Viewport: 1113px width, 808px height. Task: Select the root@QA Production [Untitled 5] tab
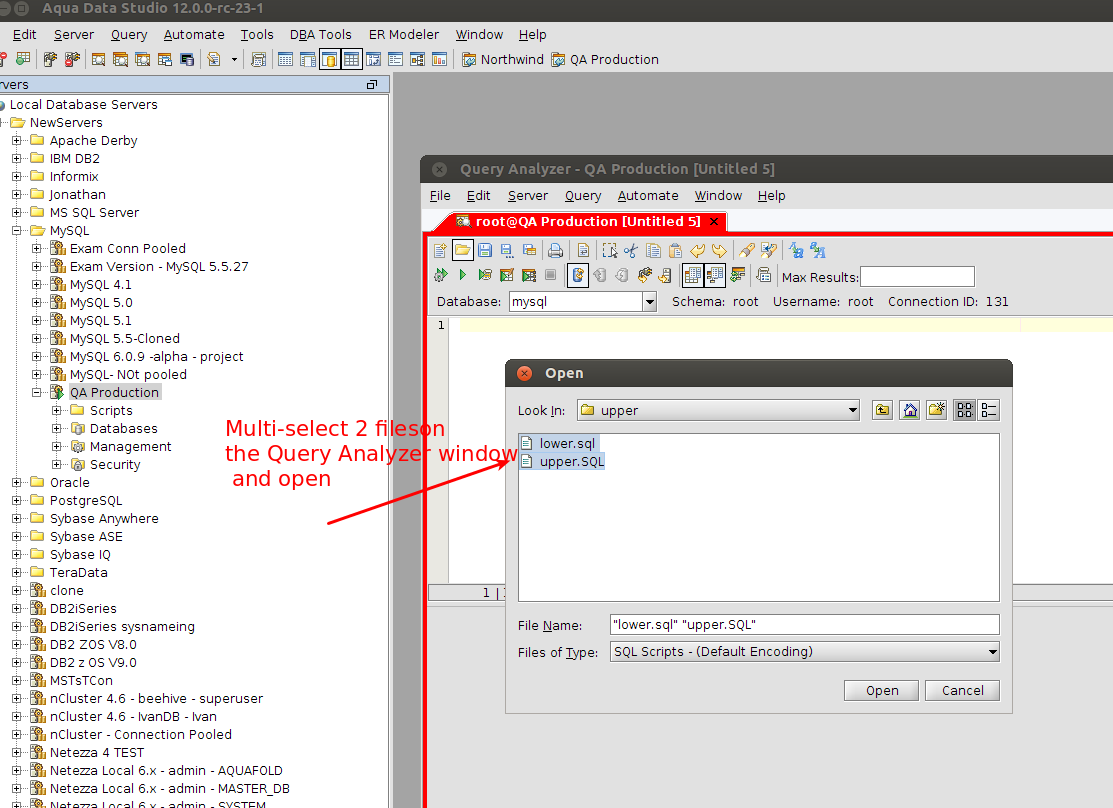588,222
